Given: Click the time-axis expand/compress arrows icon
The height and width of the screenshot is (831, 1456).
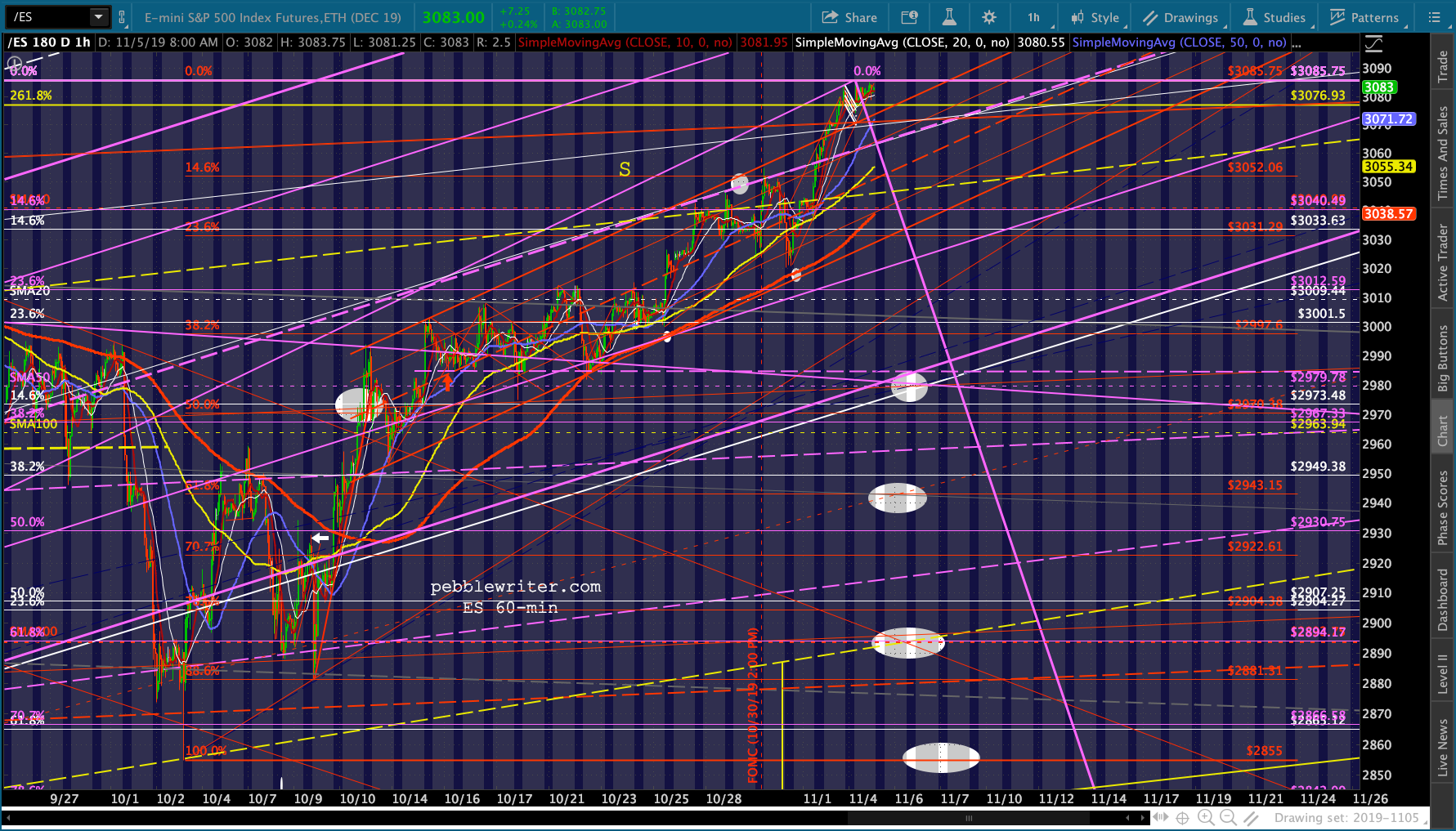Looking at the screenshot, I should coord(1161,817).
